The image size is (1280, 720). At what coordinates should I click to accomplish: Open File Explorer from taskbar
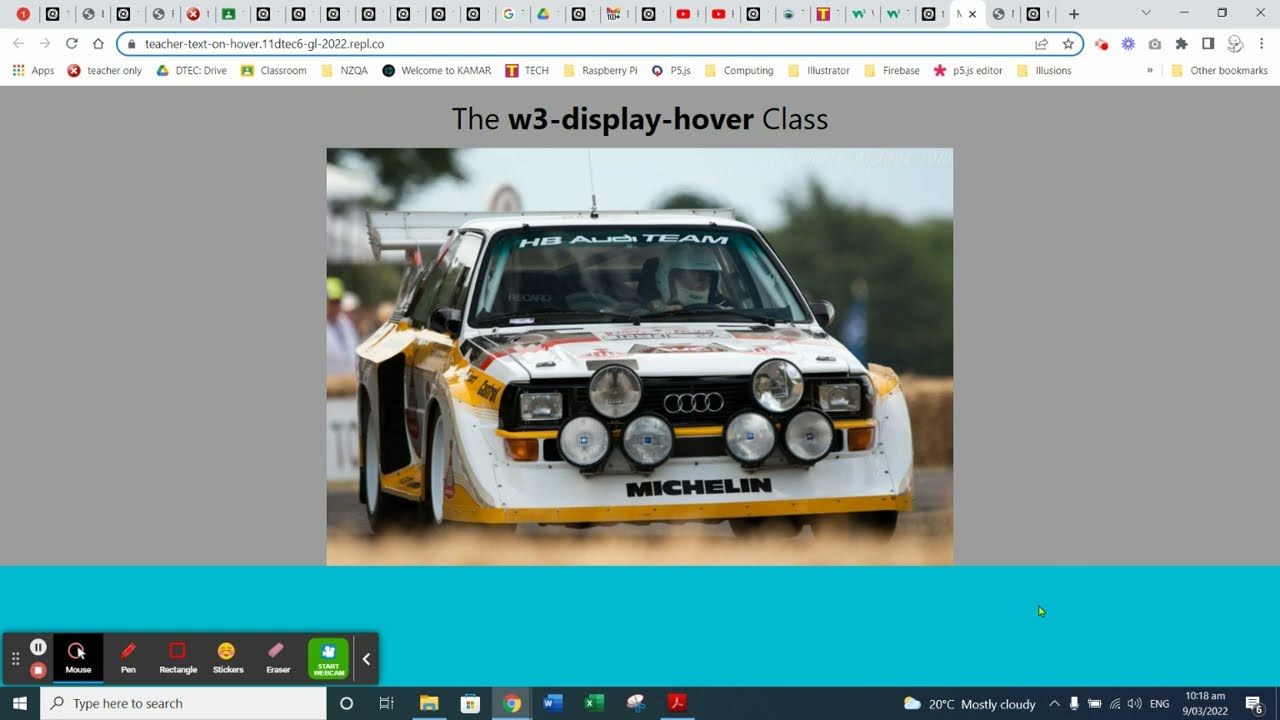(429, 703)
